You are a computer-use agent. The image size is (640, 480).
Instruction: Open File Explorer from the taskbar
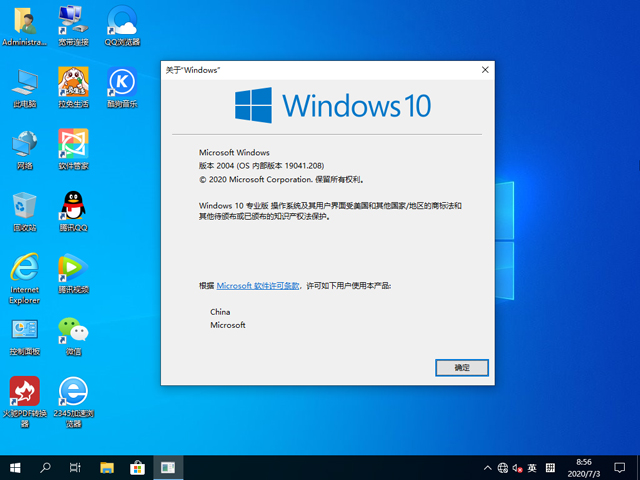click(x=107, y=468)
